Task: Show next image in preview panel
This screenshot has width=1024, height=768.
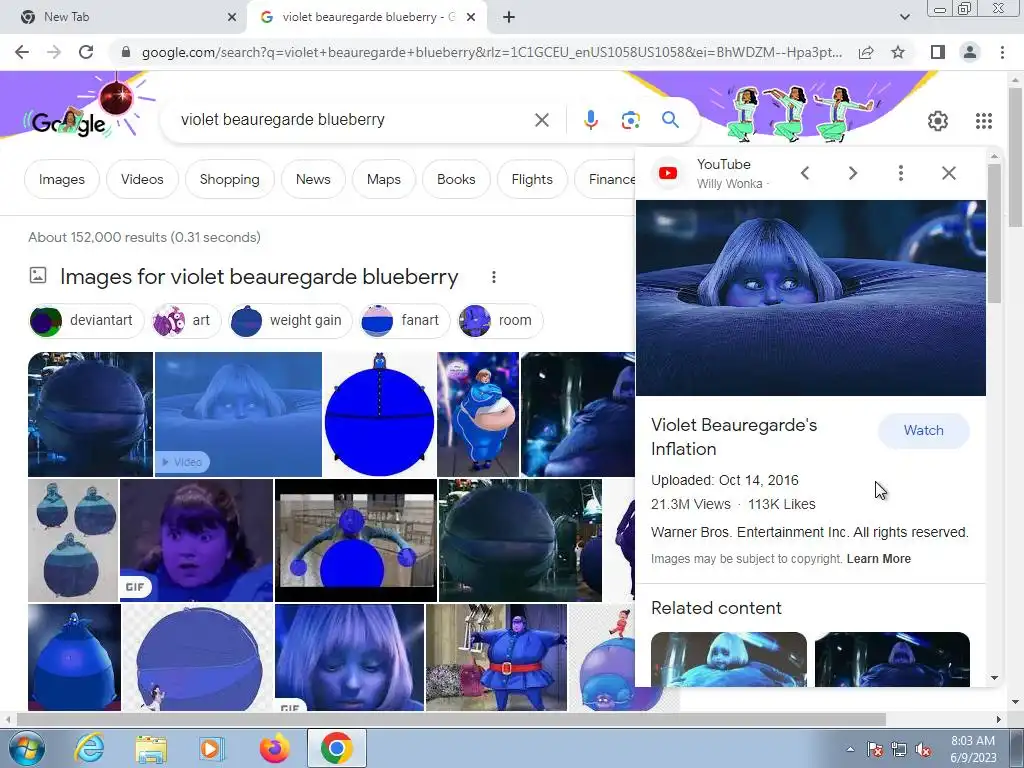Action: click(x=852, y=173)
